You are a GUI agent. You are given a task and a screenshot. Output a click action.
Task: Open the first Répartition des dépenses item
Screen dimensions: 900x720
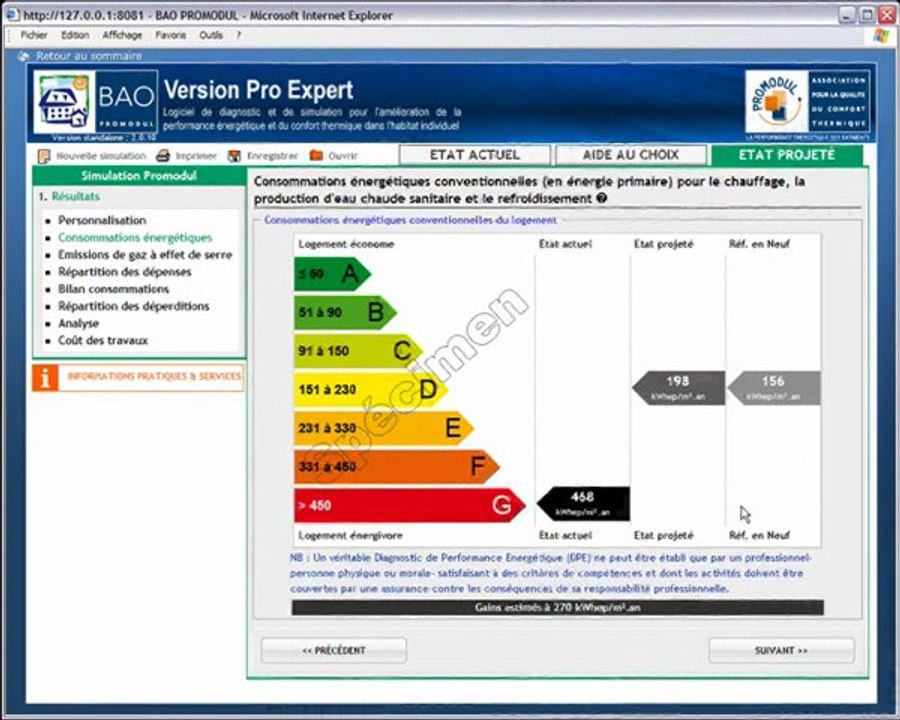click(125, 272)
